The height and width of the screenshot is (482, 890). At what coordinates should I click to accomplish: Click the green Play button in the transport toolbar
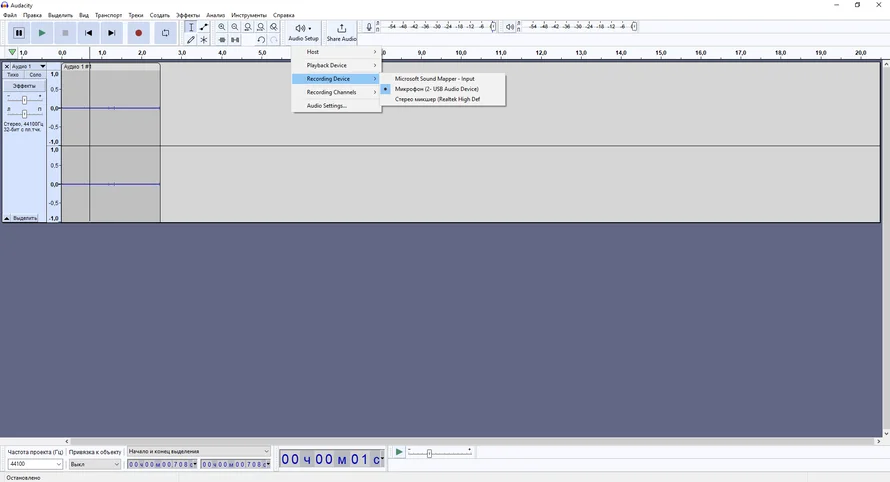click(42, 33)
